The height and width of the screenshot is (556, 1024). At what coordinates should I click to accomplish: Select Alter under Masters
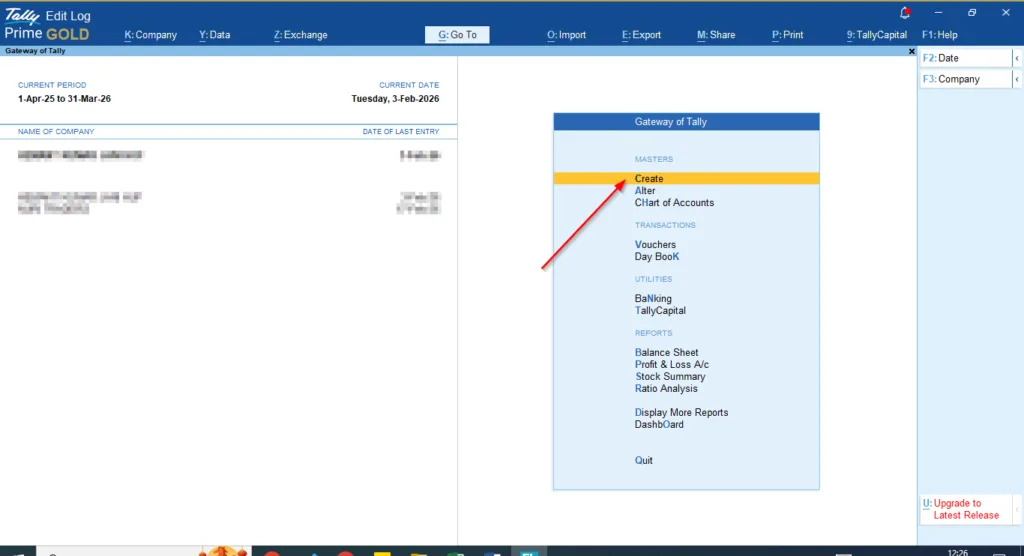[x=645, y=191]
